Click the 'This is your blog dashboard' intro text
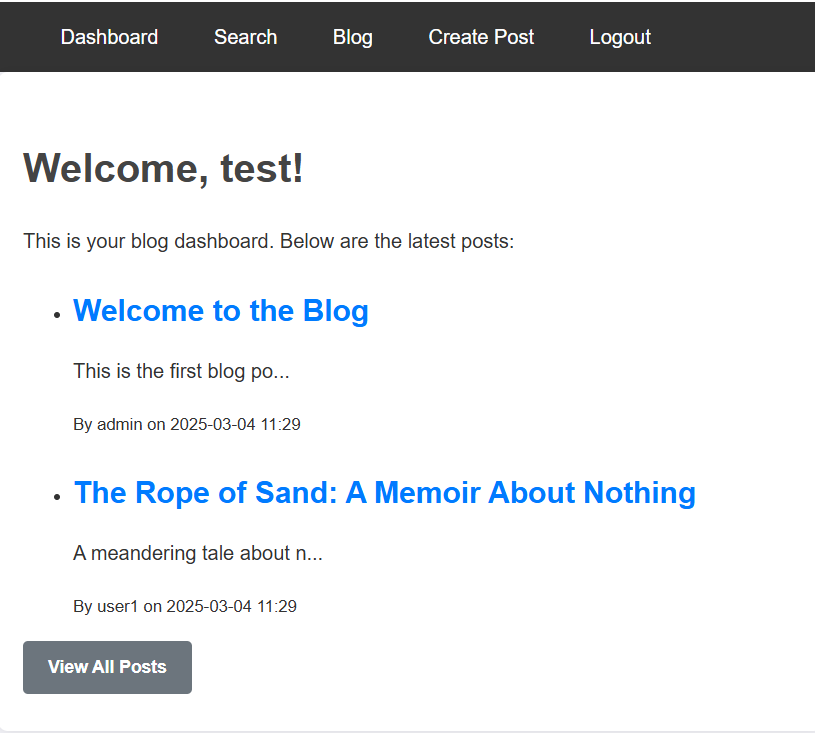The width and height of the screenshot is (815, 733). tap(268, 242)
